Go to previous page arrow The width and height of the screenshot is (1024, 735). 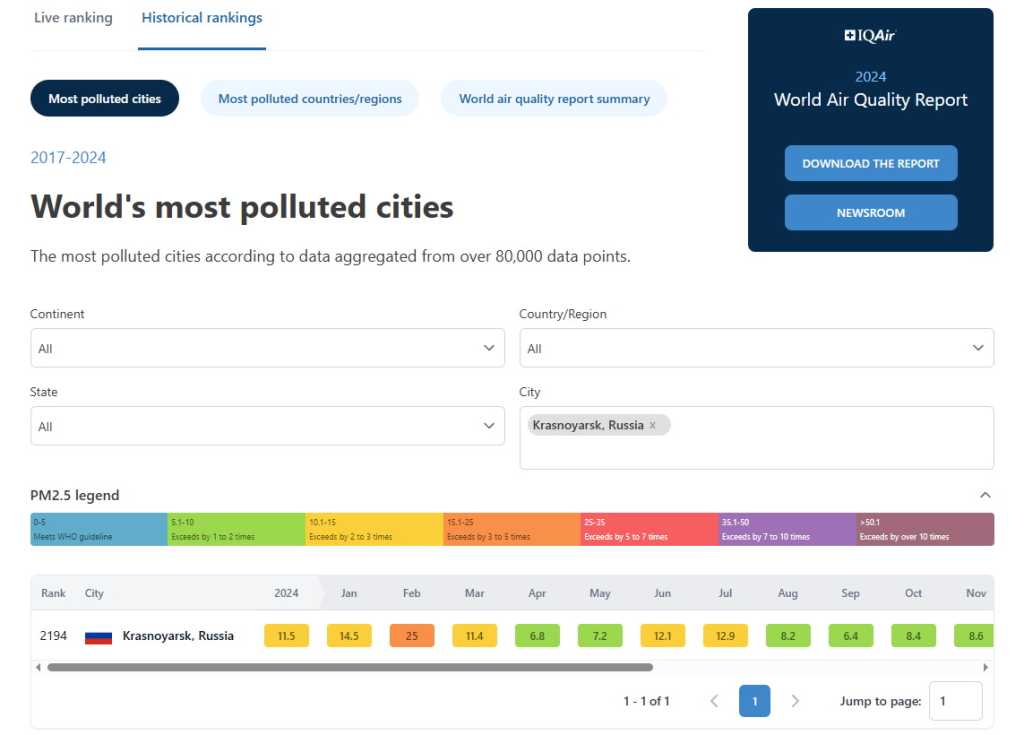[x=714, y=701]
